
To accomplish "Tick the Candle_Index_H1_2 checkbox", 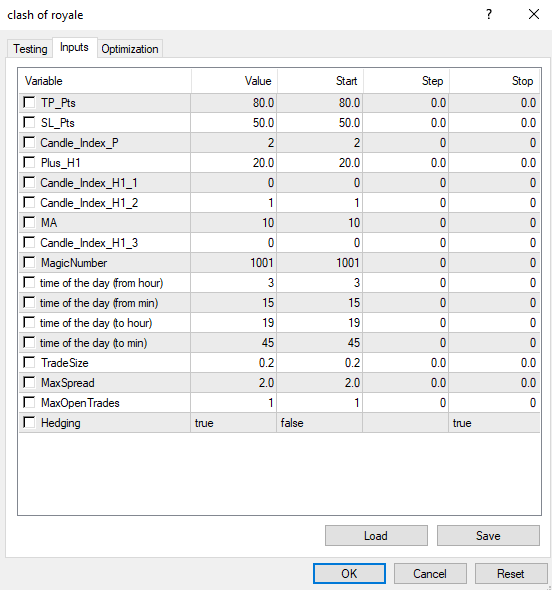I will [29, 202].
